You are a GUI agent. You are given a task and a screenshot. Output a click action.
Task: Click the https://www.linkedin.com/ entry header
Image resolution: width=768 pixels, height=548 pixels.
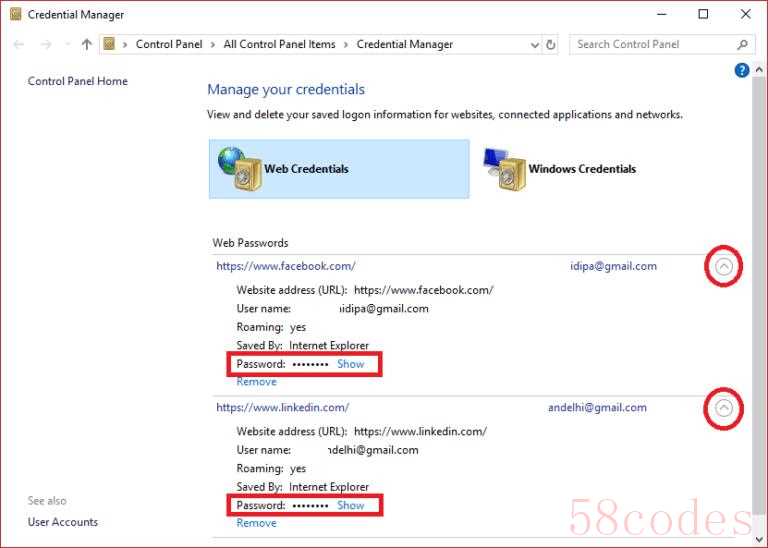click(x=283, y=407)
